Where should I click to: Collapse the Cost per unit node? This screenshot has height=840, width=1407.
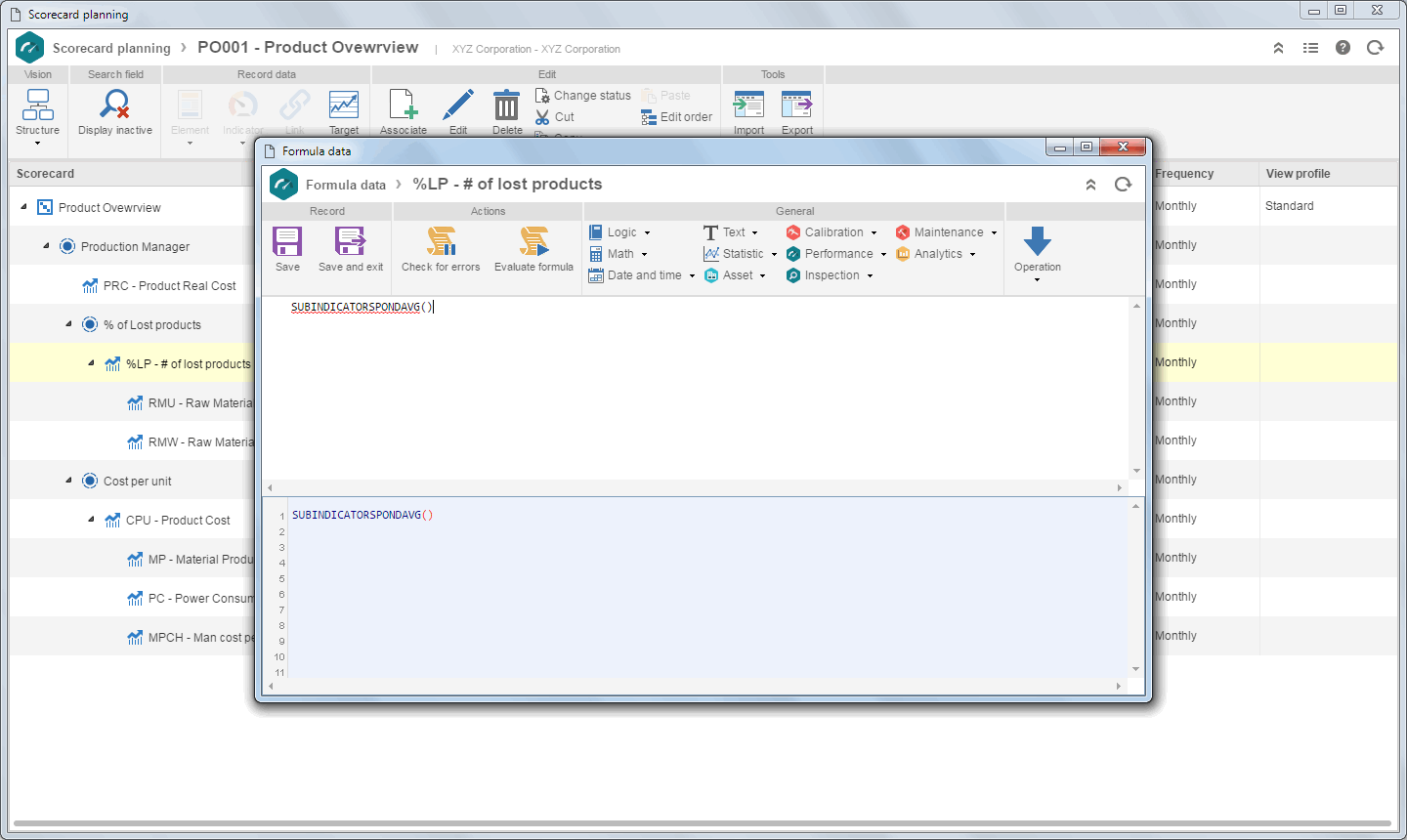click(x=68, y=481)
